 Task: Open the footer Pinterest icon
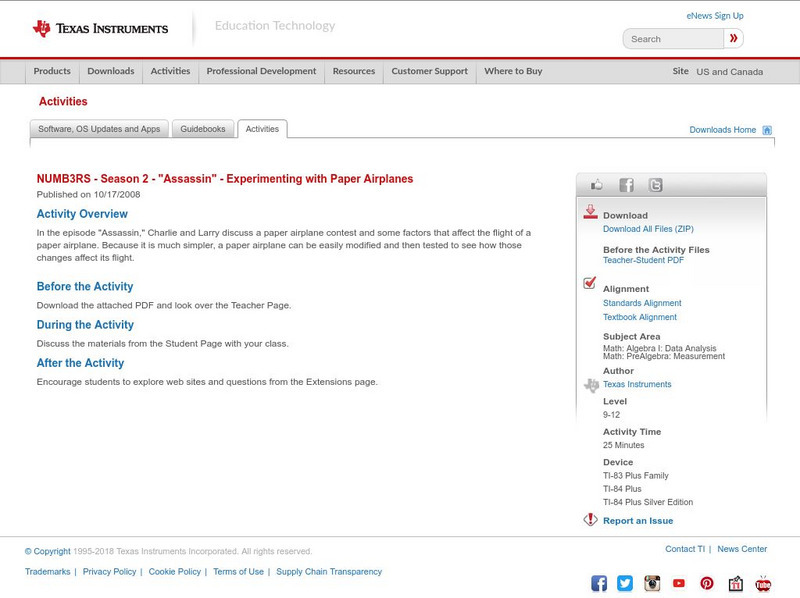[x=707, y=583]
